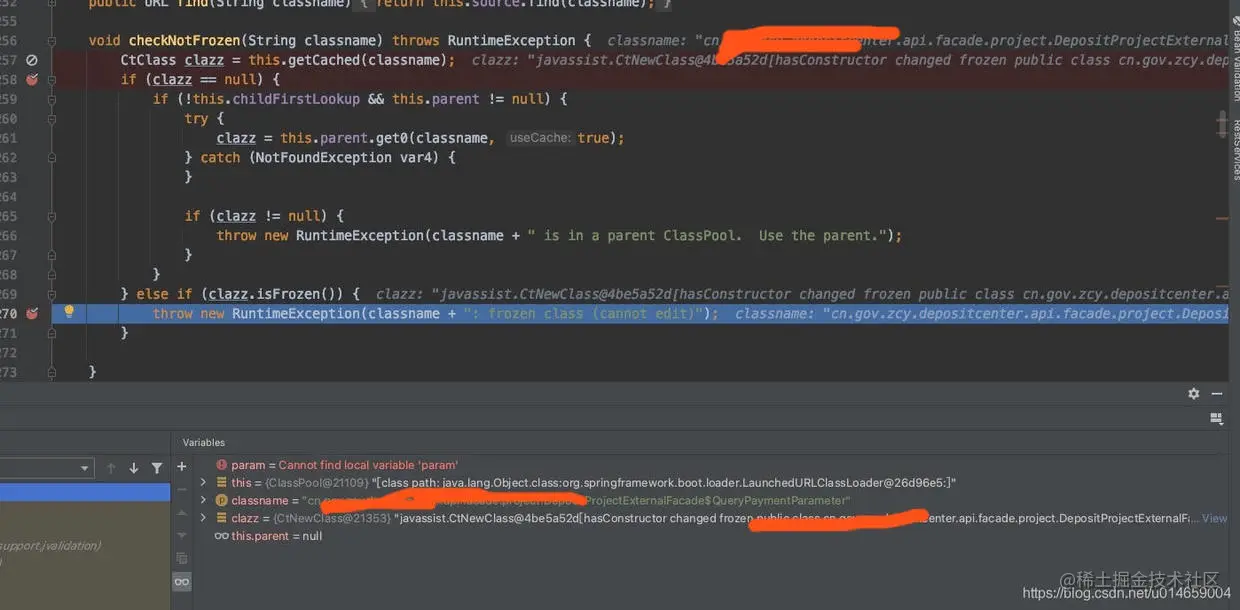Hide the debug tool window
This screenshot has height=610, width=1240.
click(x=1217, y=394)
